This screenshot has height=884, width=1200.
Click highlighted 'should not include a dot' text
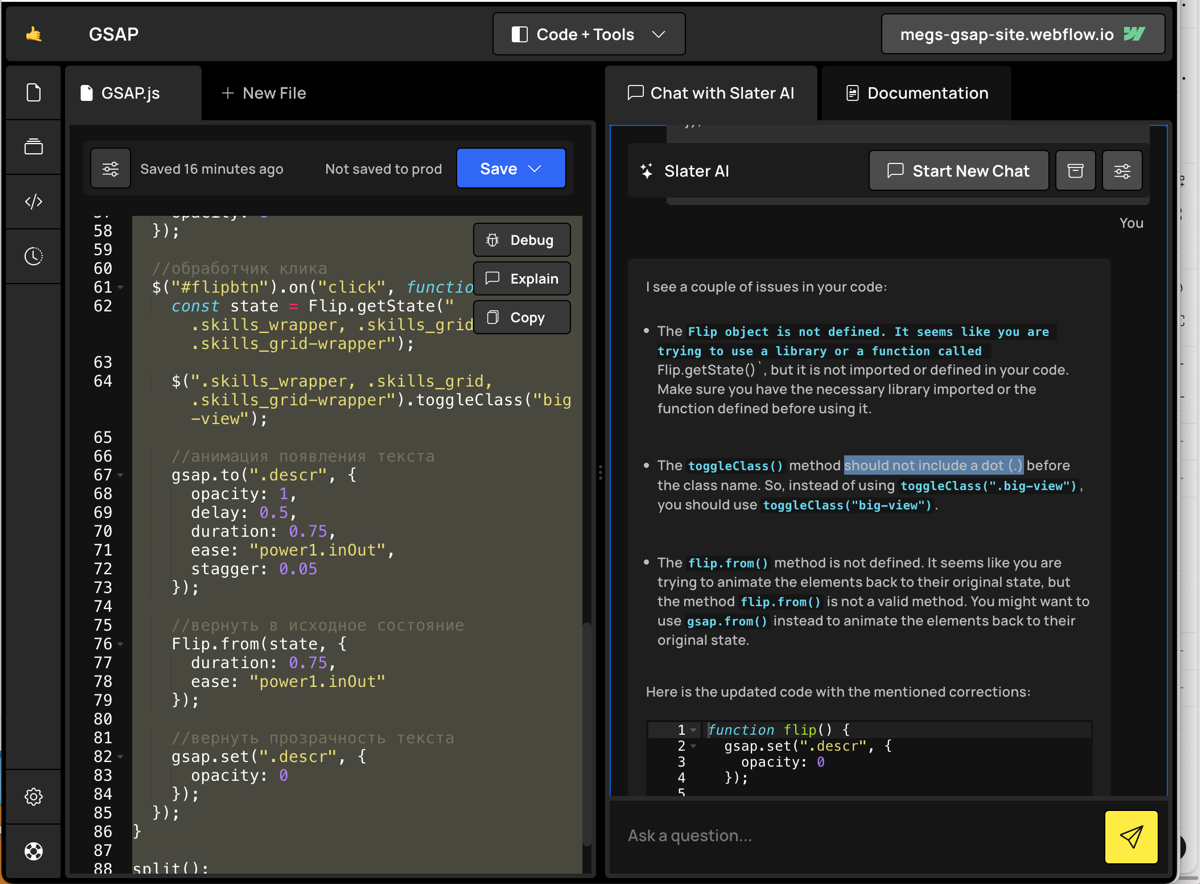pyautogui.click(x=933, y=465)
